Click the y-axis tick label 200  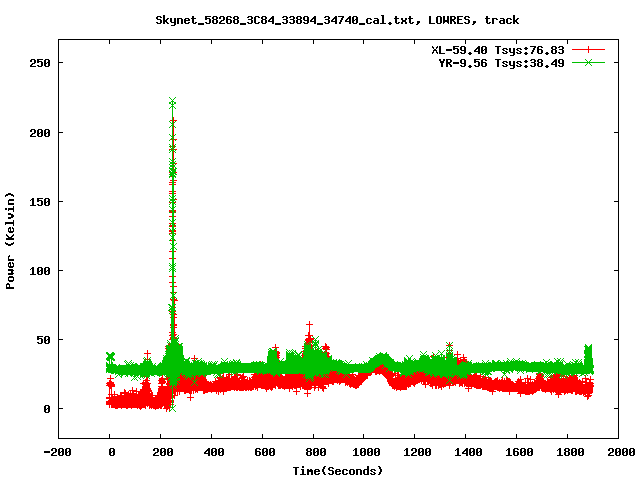tap(40, 133)
